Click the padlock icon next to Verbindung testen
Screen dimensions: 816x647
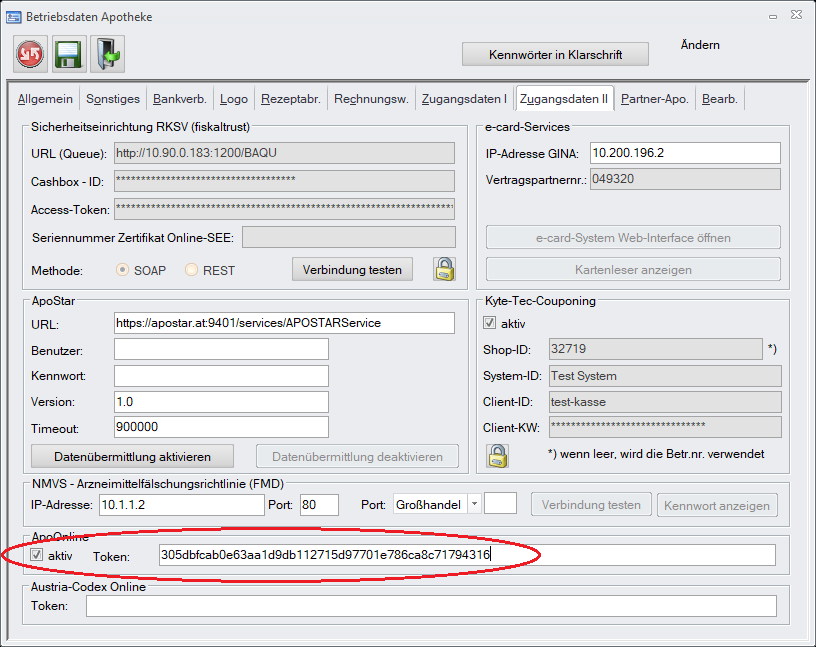444,269
